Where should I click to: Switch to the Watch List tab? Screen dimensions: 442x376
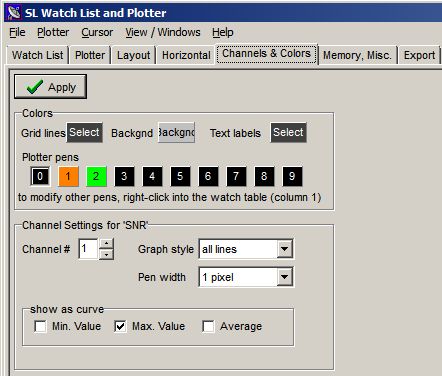click(37, 55)
